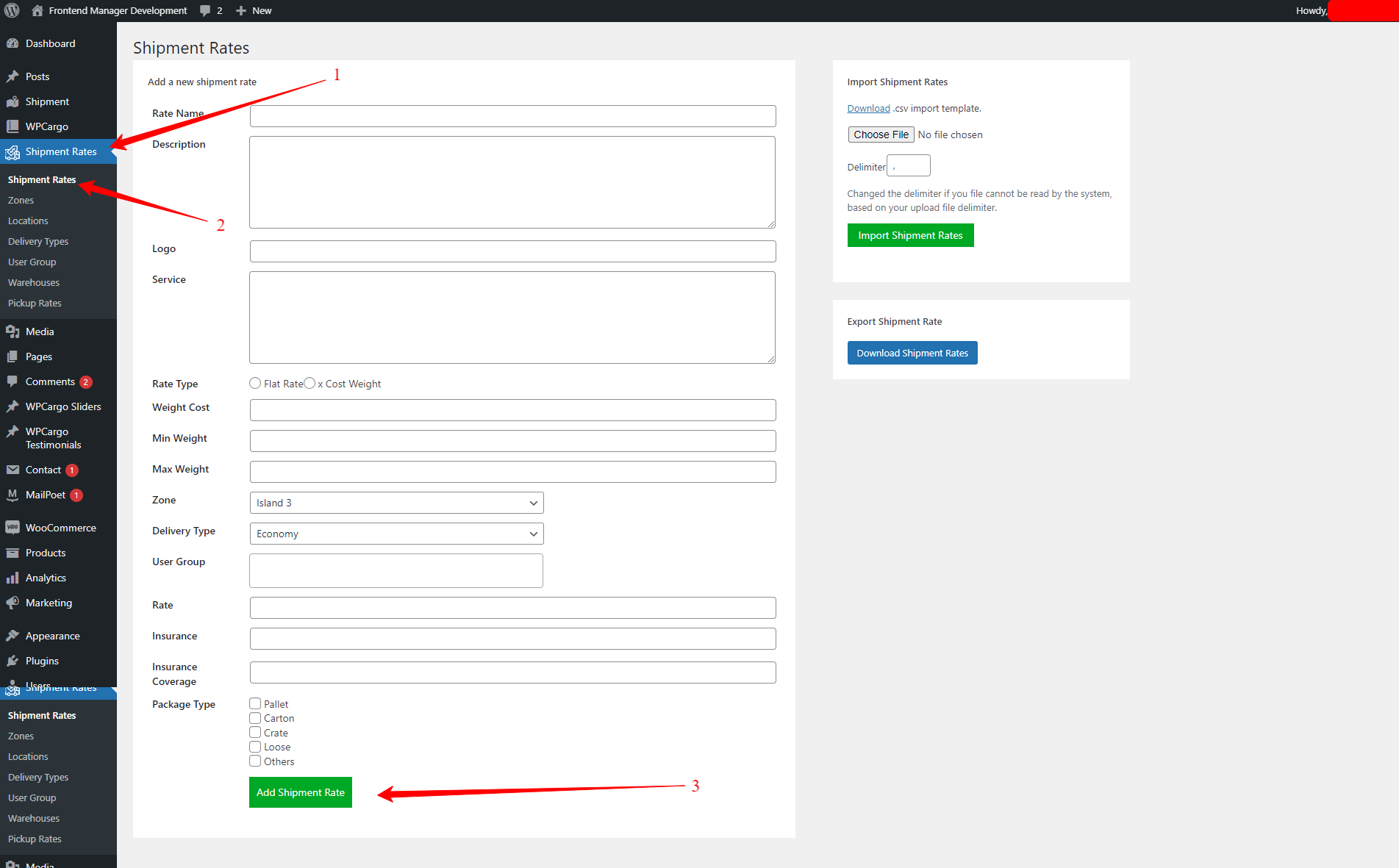This screenshot has width=1399, height=868.
Task: Click the Dashboard gauge icon
Action: 12,43
